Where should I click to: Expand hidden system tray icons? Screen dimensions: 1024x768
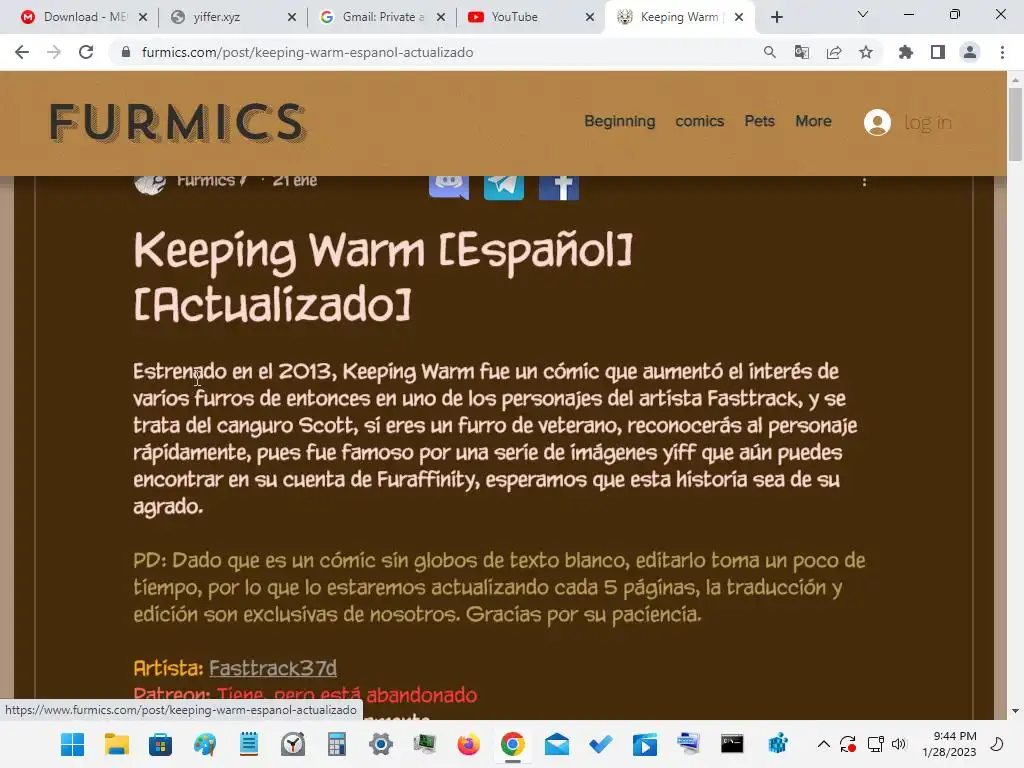click(x=824, y=744)
